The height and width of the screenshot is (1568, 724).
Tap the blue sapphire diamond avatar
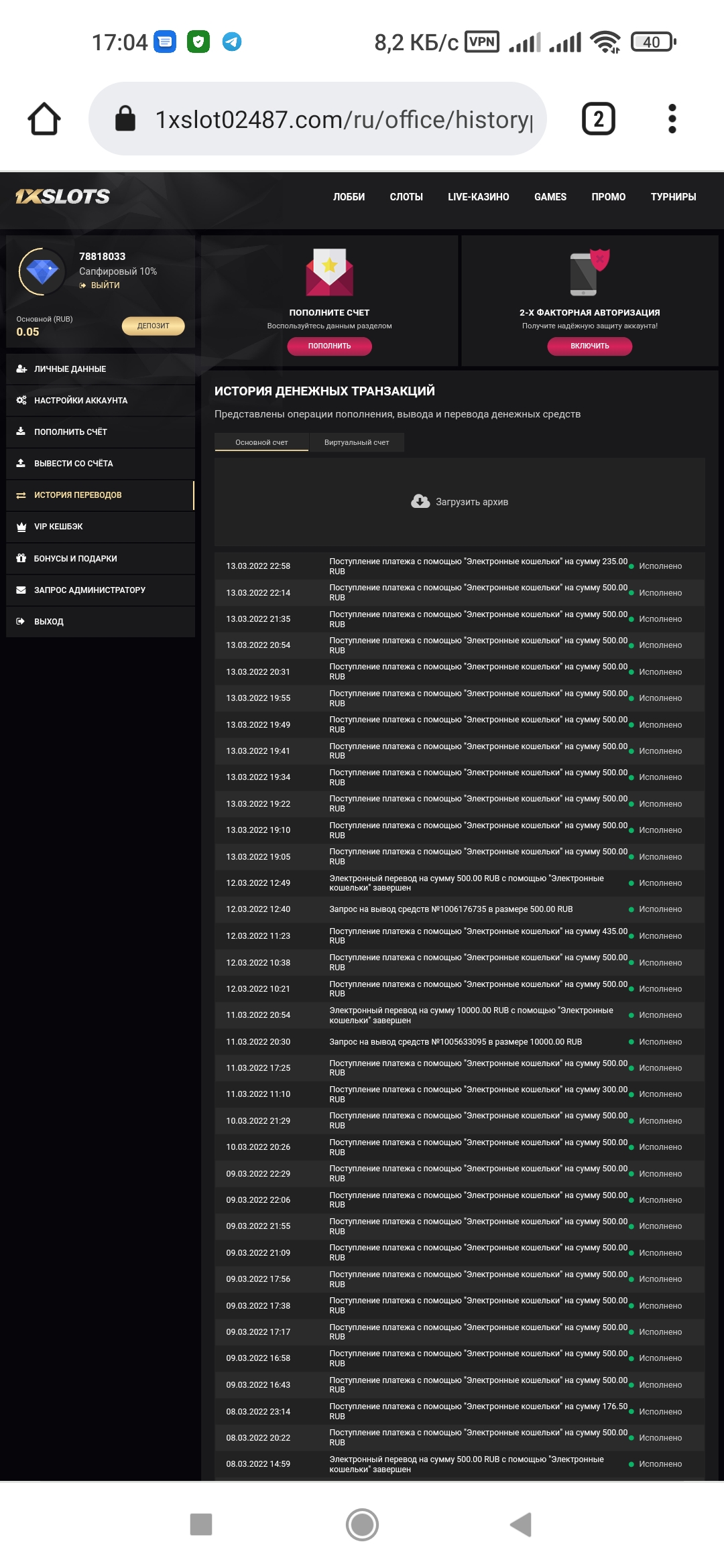[42, 271]
